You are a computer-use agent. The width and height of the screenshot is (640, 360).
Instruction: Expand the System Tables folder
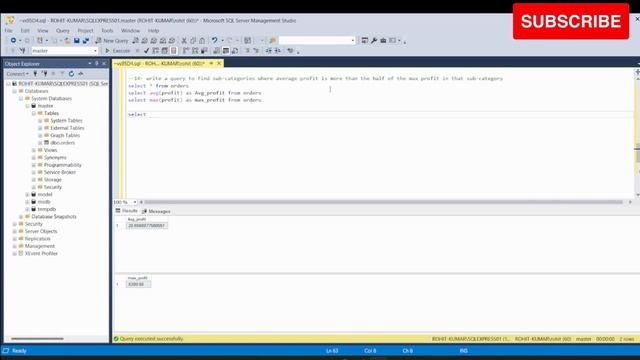coord(40,120)
